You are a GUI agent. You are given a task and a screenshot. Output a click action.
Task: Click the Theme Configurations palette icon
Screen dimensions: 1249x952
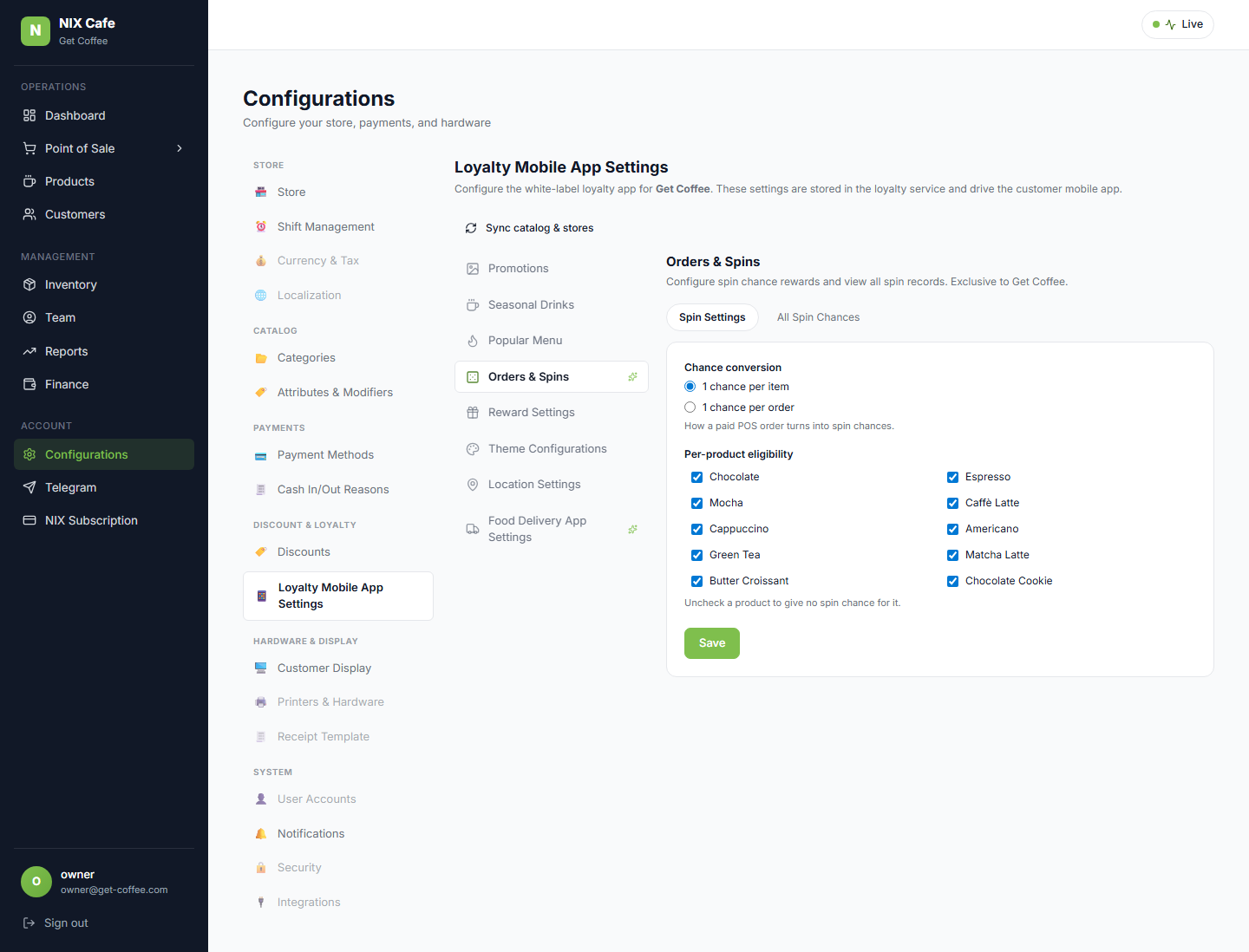pos(473,449)
